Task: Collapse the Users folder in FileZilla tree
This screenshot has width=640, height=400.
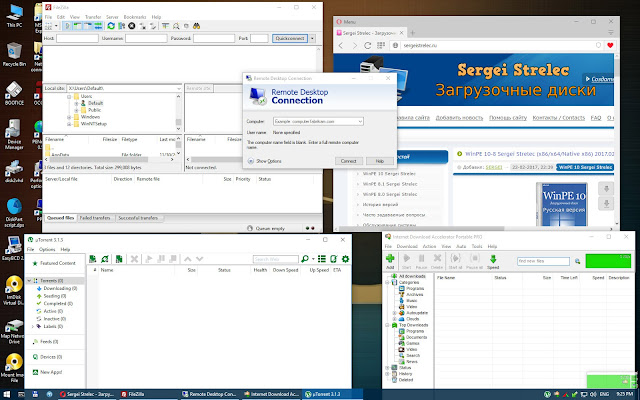Action: click(69, 96)
